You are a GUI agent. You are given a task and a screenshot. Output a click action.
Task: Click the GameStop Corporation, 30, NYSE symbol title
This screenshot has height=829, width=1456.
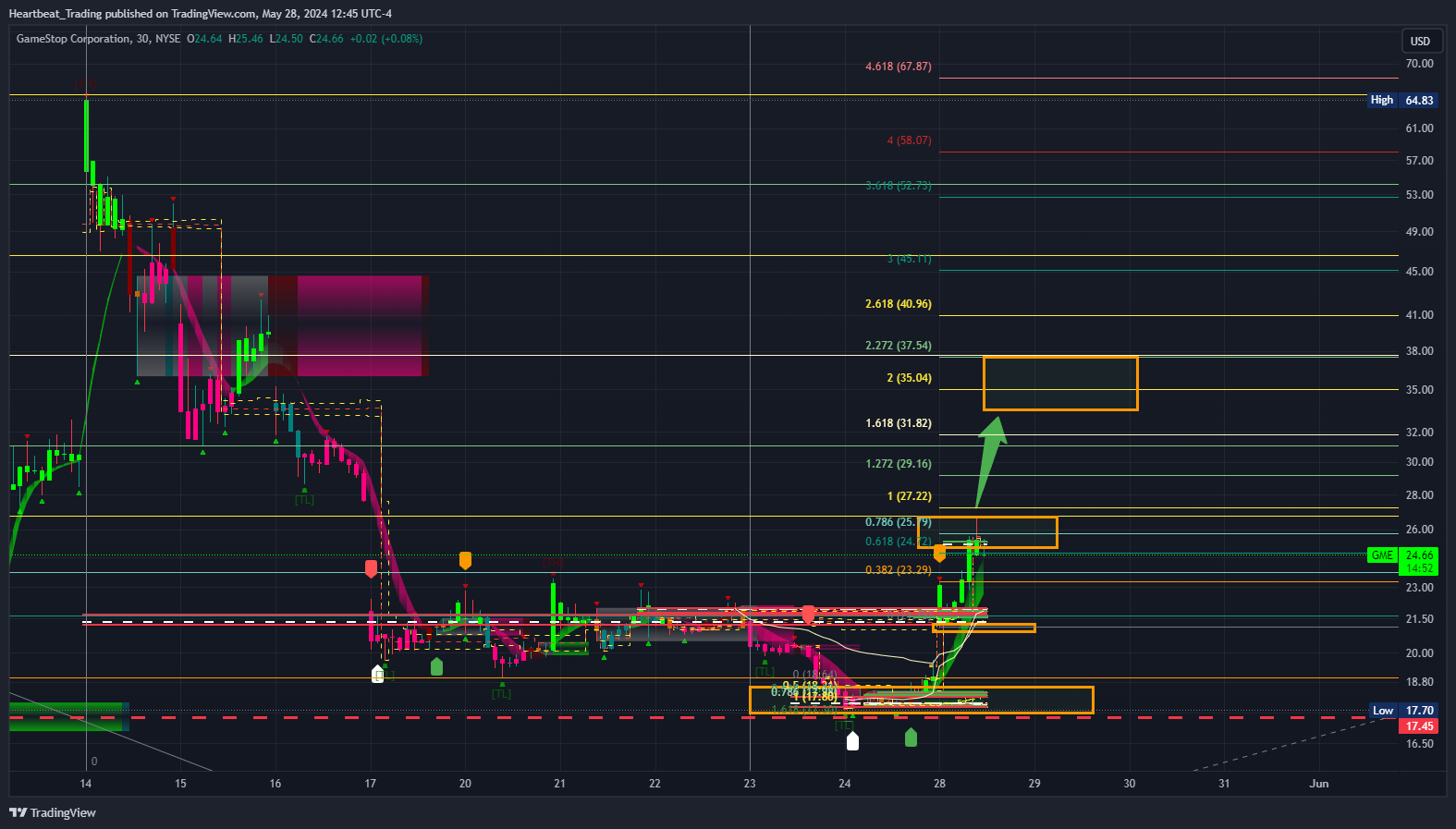98,39
